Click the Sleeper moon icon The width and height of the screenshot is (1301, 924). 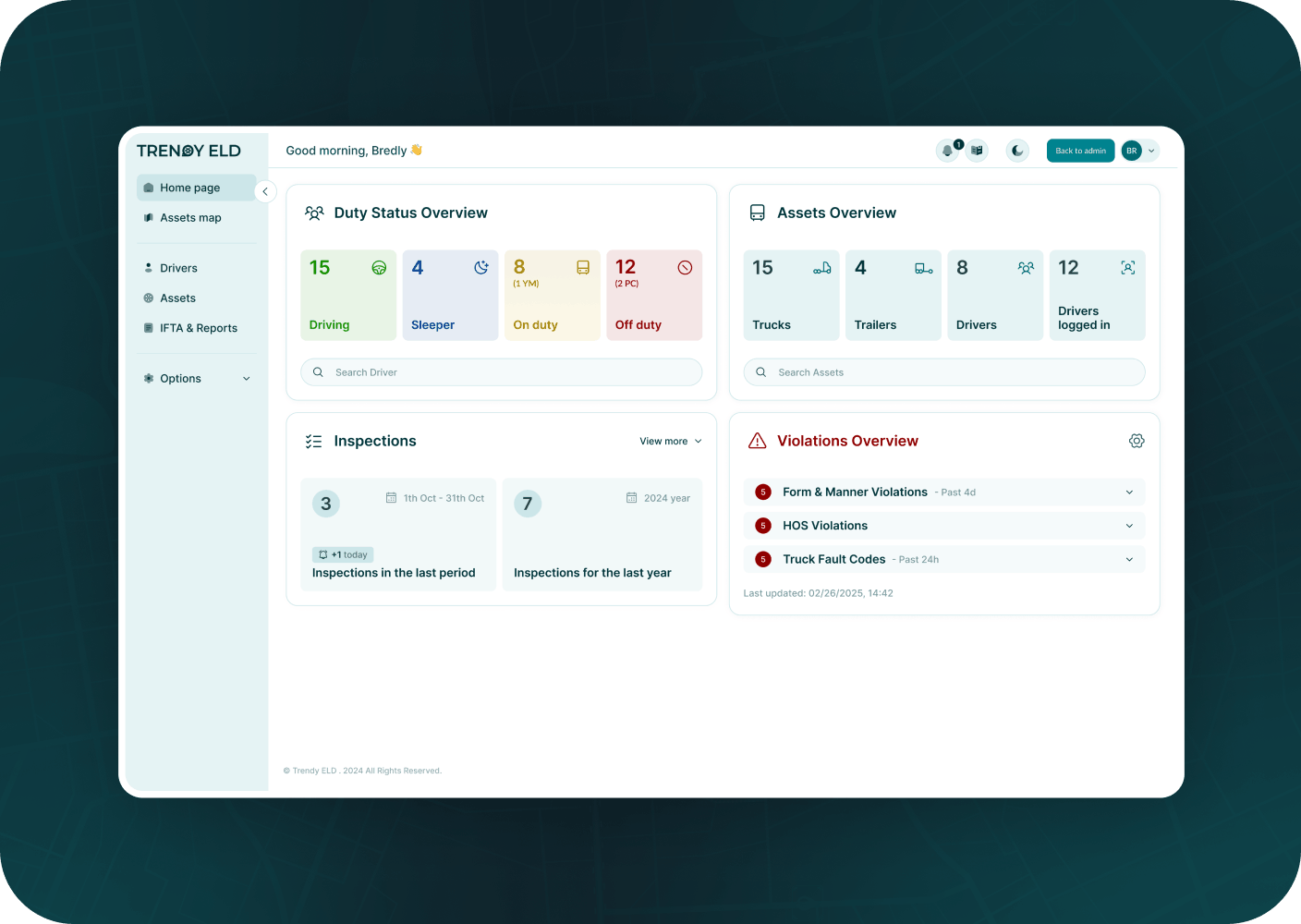(481, 268)
